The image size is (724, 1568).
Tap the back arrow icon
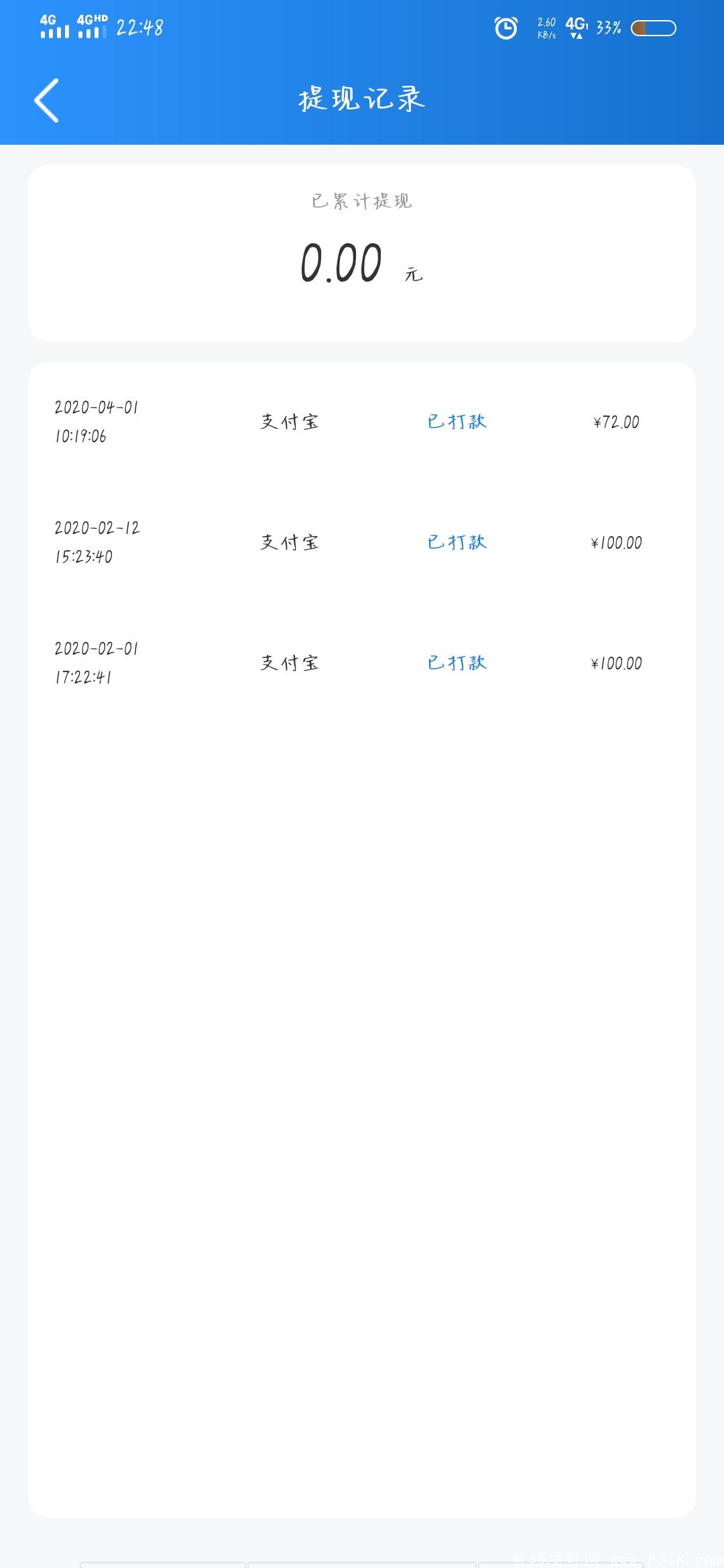pyautogui.click(x=47, y=101)
